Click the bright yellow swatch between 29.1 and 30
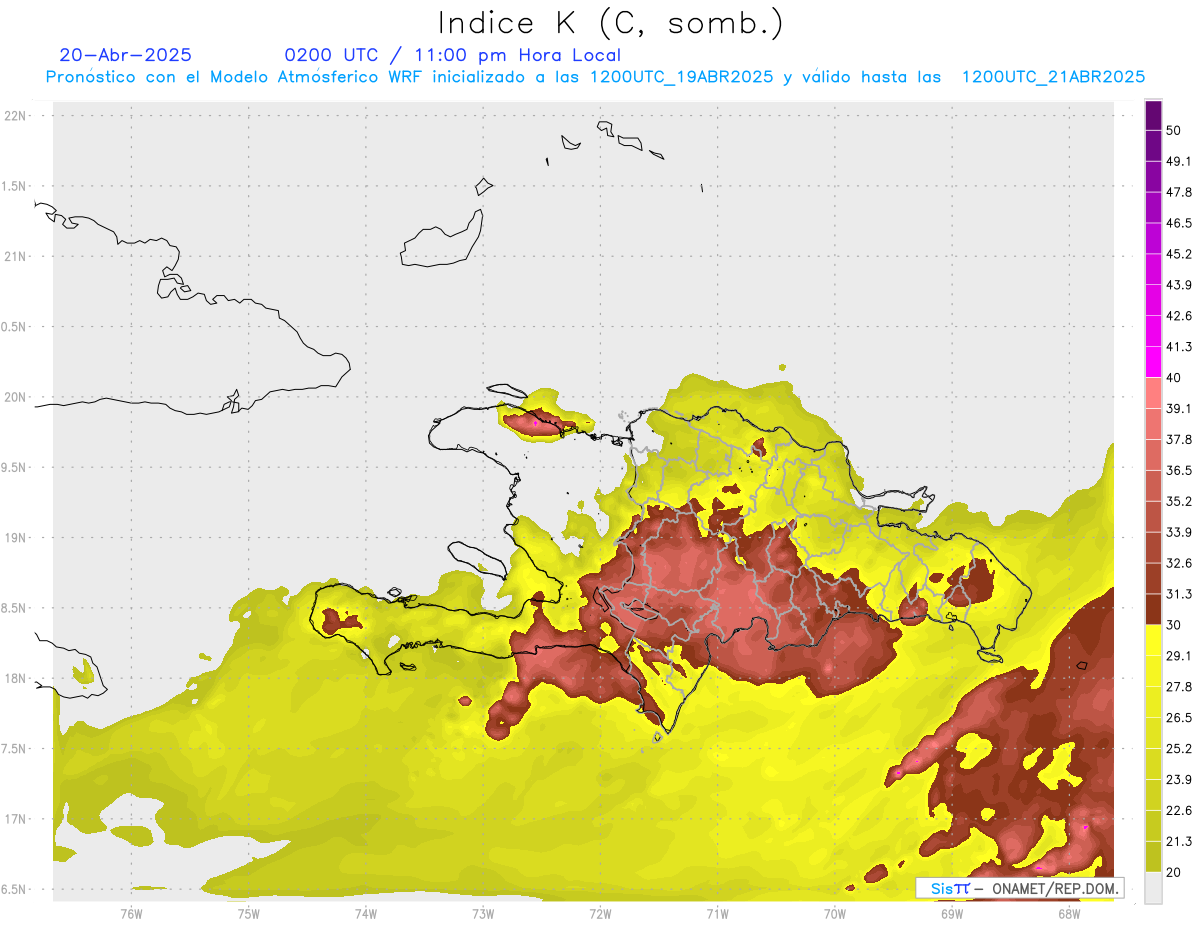1200x927 pixels. coord(1153,641)
